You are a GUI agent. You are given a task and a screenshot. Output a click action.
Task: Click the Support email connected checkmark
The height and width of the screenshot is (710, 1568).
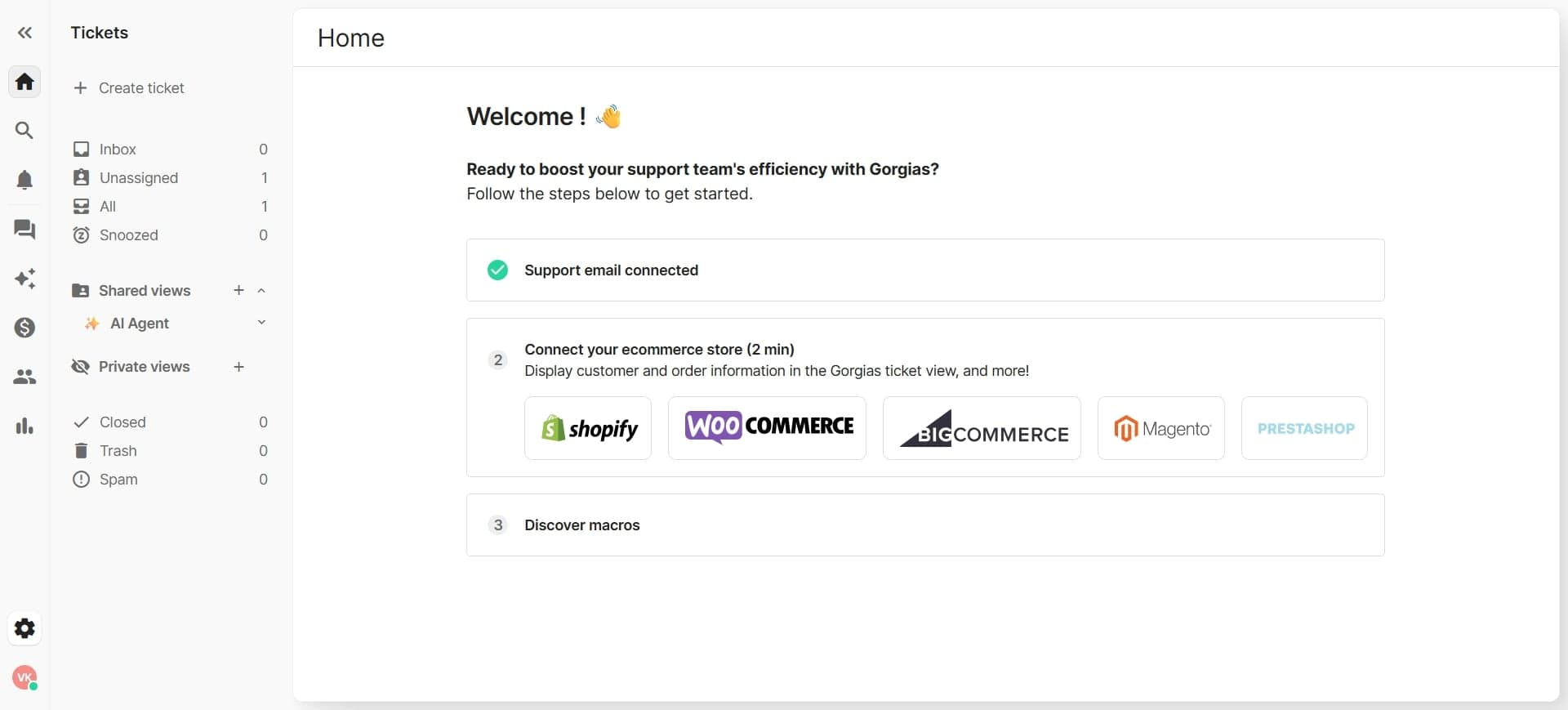[x=497, y=270]
